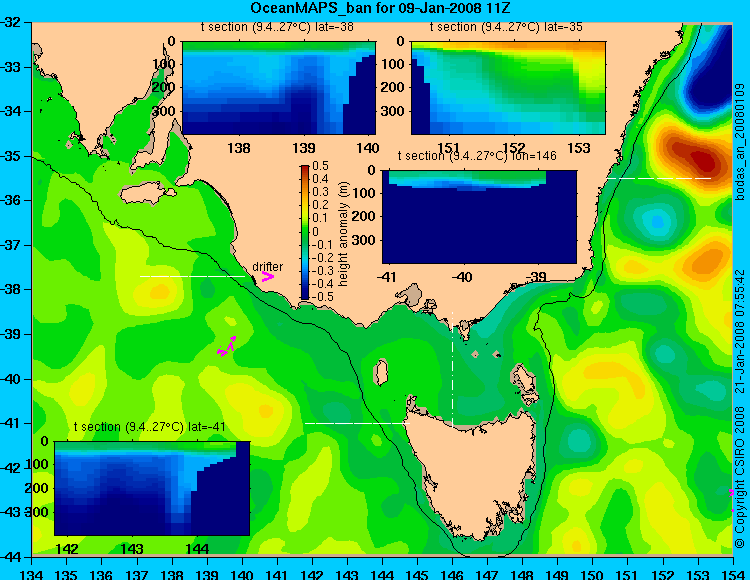Click the '152' axis label under the lat=-35 section

(514, 148)
